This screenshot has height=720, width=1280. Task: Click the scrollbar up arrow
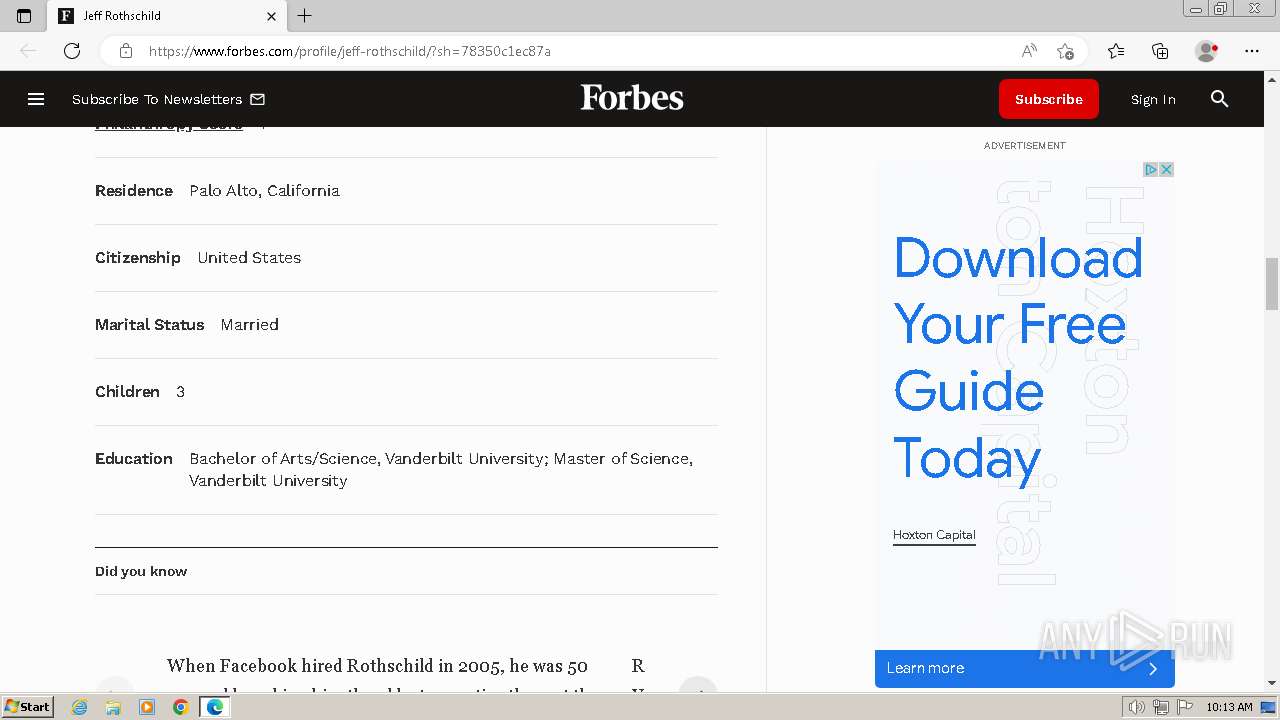tap(1272, 78)
